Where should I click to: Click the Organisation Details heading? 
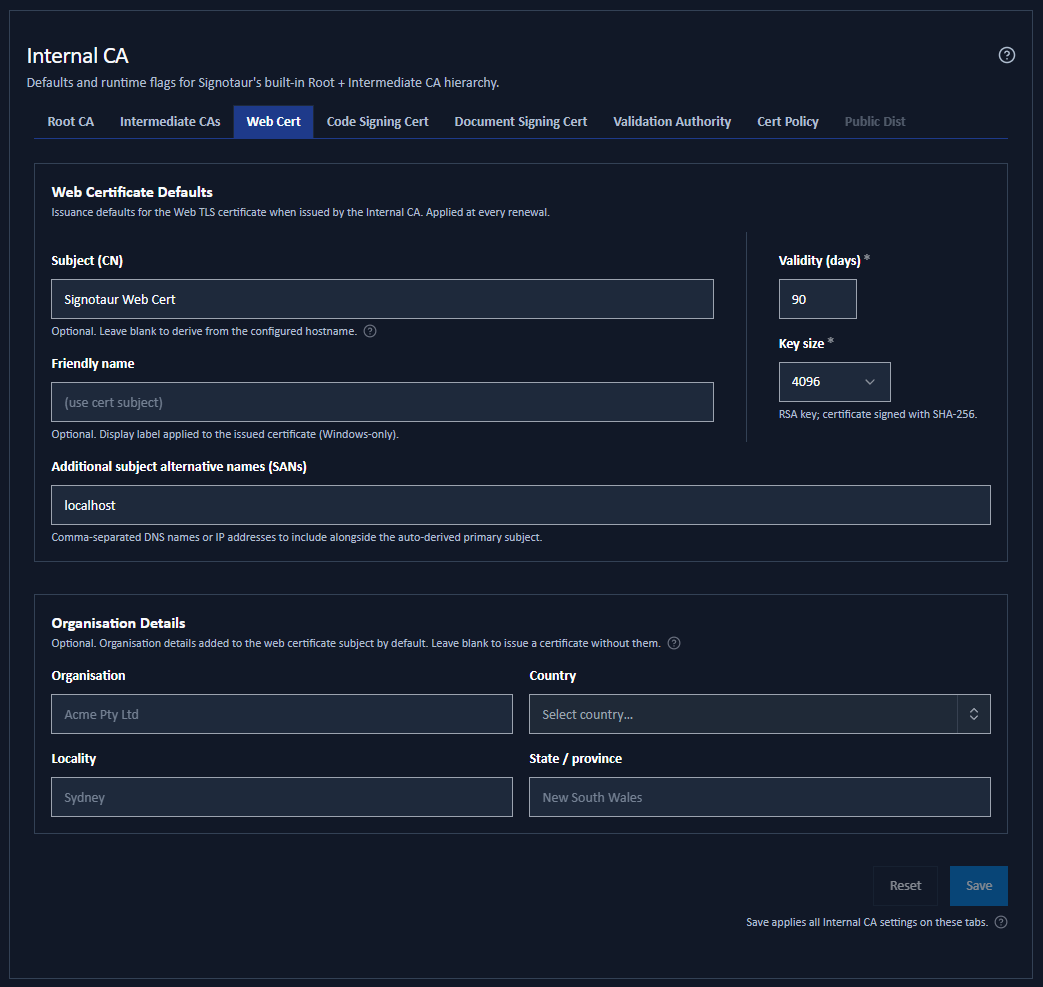click(118, 623)
